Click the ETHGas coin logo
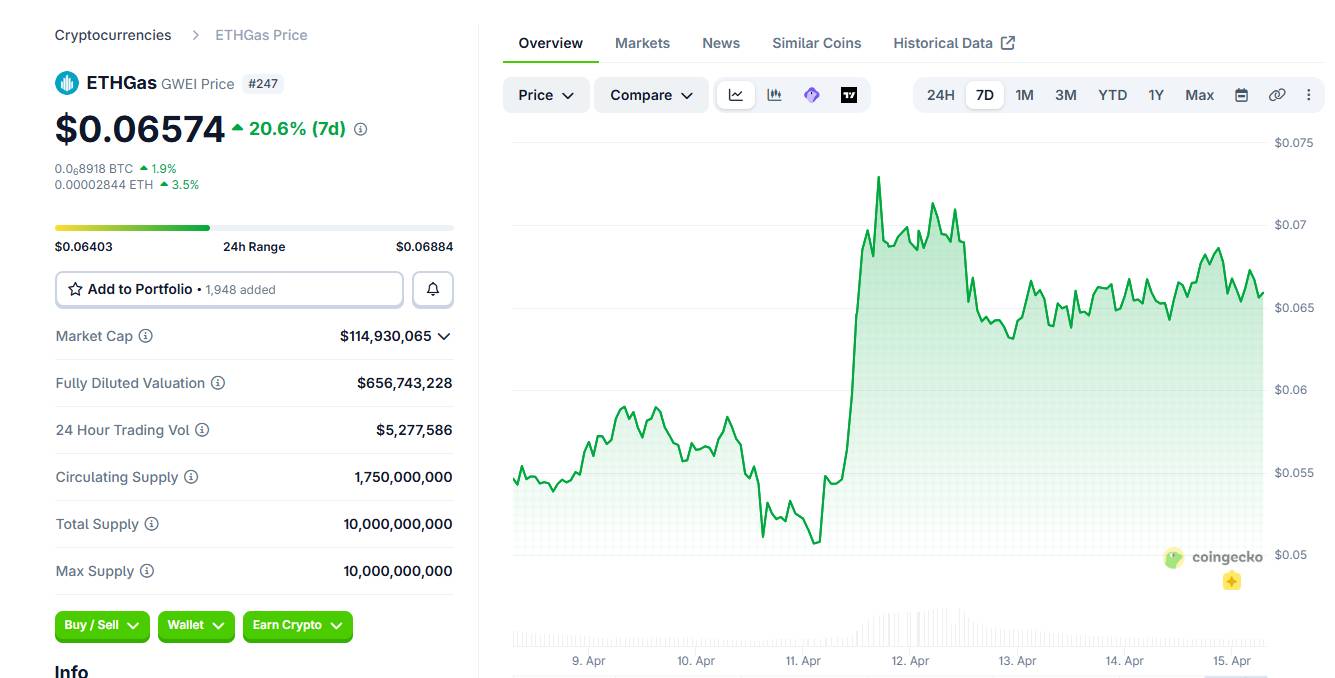This screenshot has width=1335, height=678. click(66, 82)
